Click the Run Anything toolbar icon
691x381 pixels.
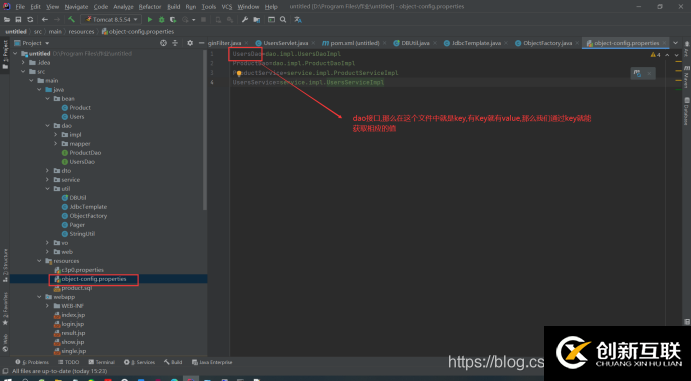[271, 19]
